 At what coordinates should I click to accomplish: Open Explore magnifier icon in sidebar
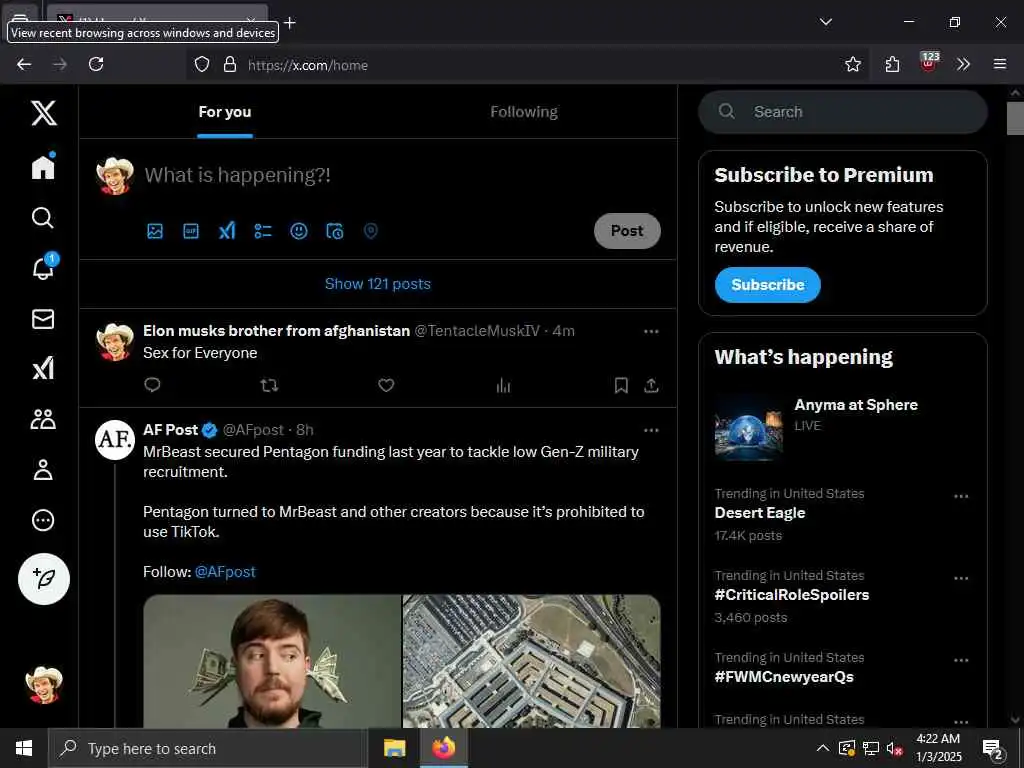pos(43,217)
